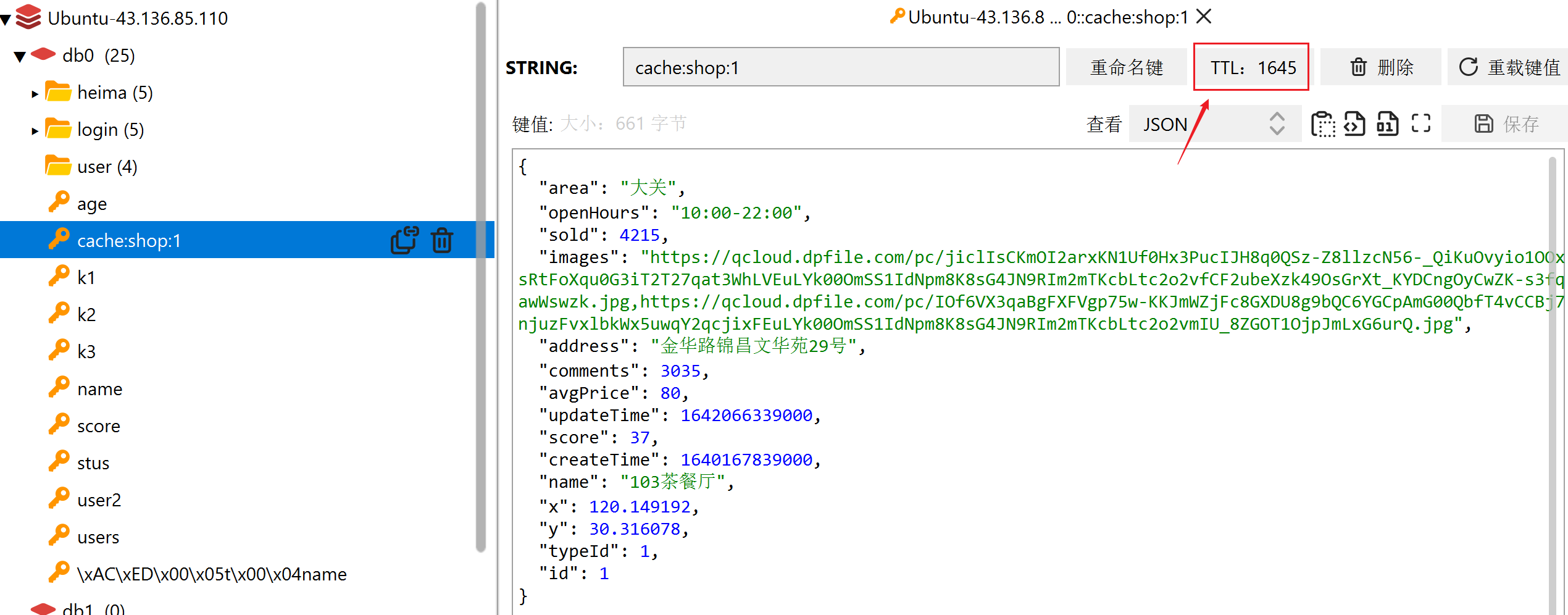Collapse the Ubuntu-43.136.85.110 server node

(x=6, y=20)
